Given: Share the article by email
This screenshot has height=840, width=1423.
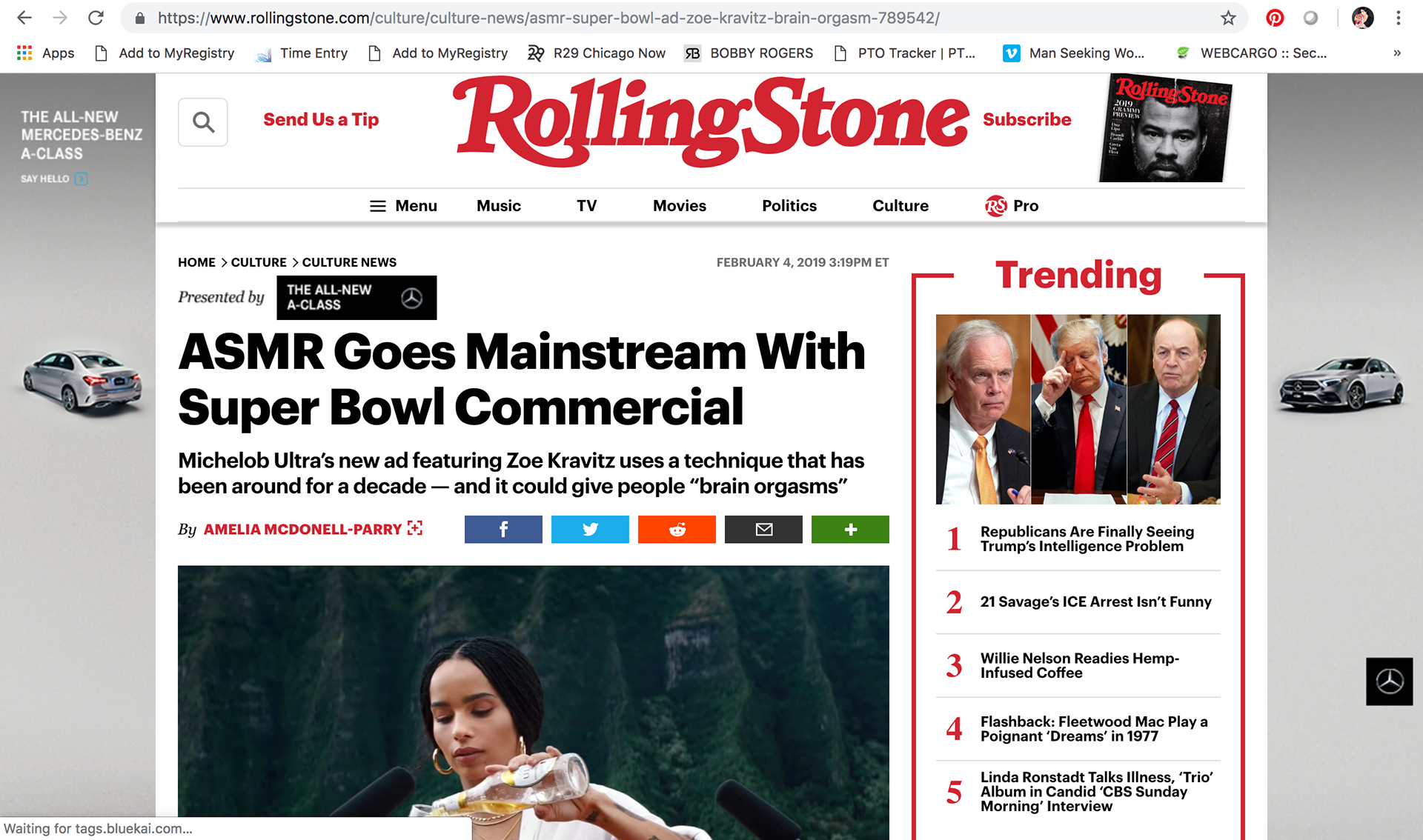Looking at the screenshot, I should pyautogui.click(x=763, y=530).
